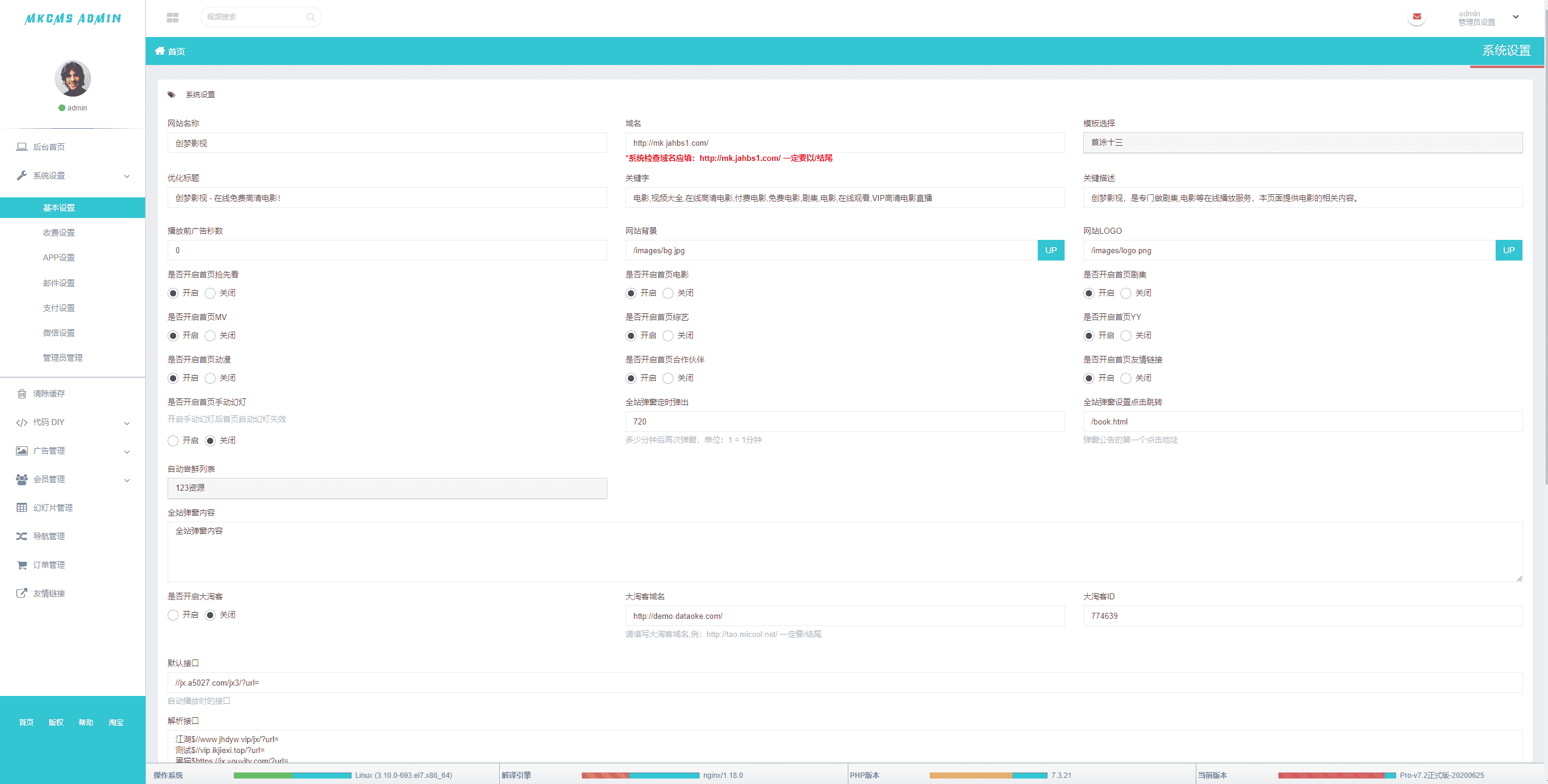Go to 邮件设置 submenu item
The image size is (1548, 784).
click(x=59, y=283)
